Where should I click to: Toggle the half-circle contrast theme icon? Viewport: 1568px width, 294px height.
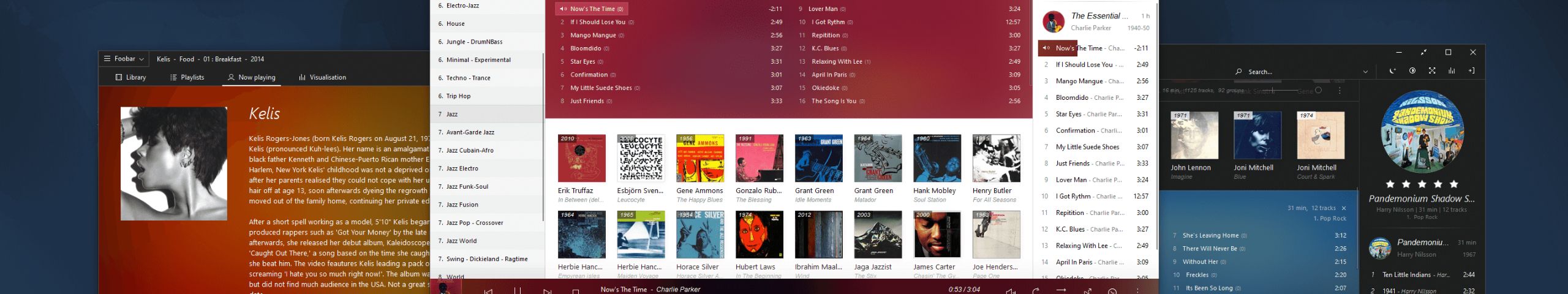click(1412, 71)
